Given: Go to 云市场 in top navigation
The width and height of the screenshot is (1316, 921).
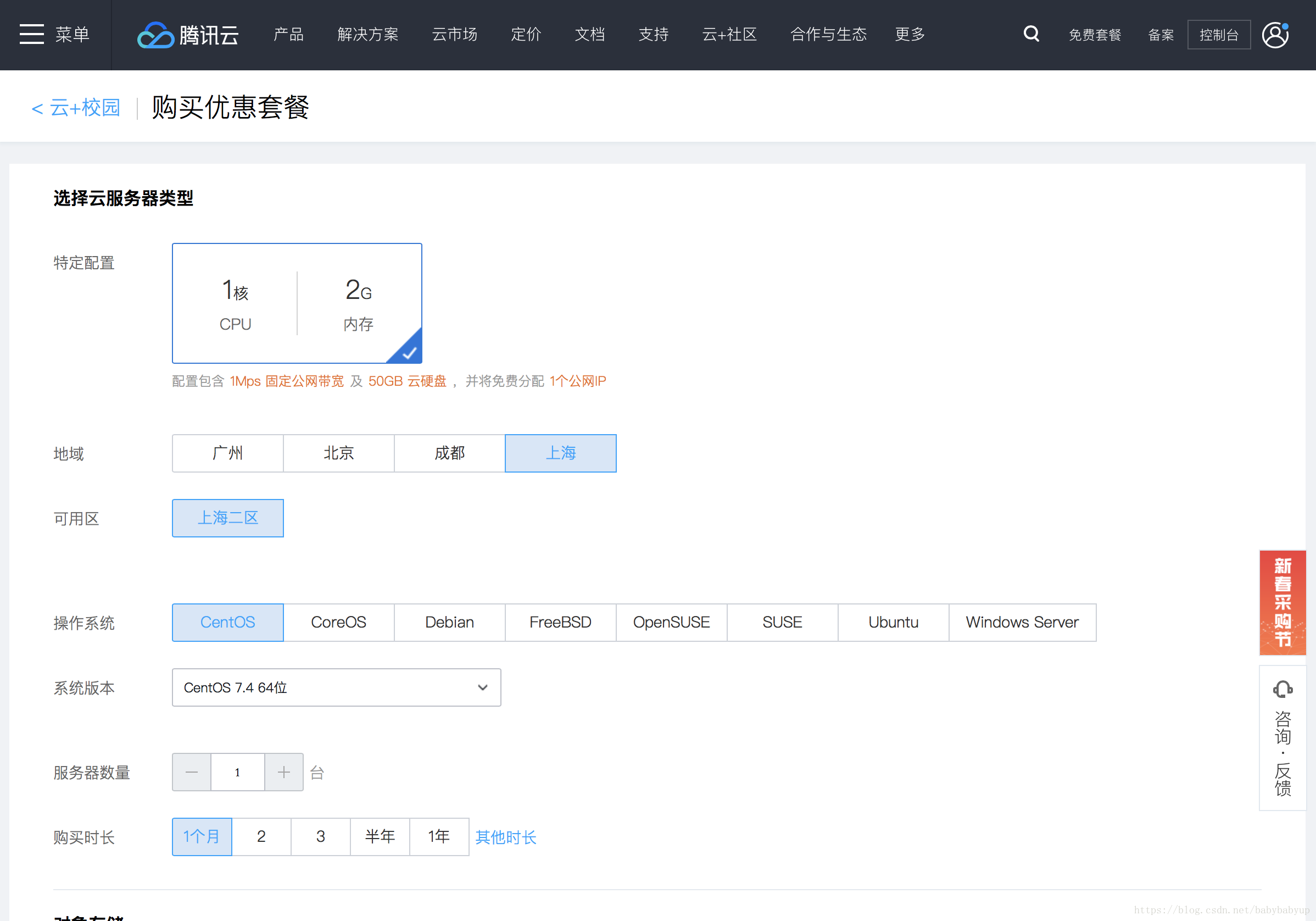Looking at the screenshot, I should coord(455,35).
